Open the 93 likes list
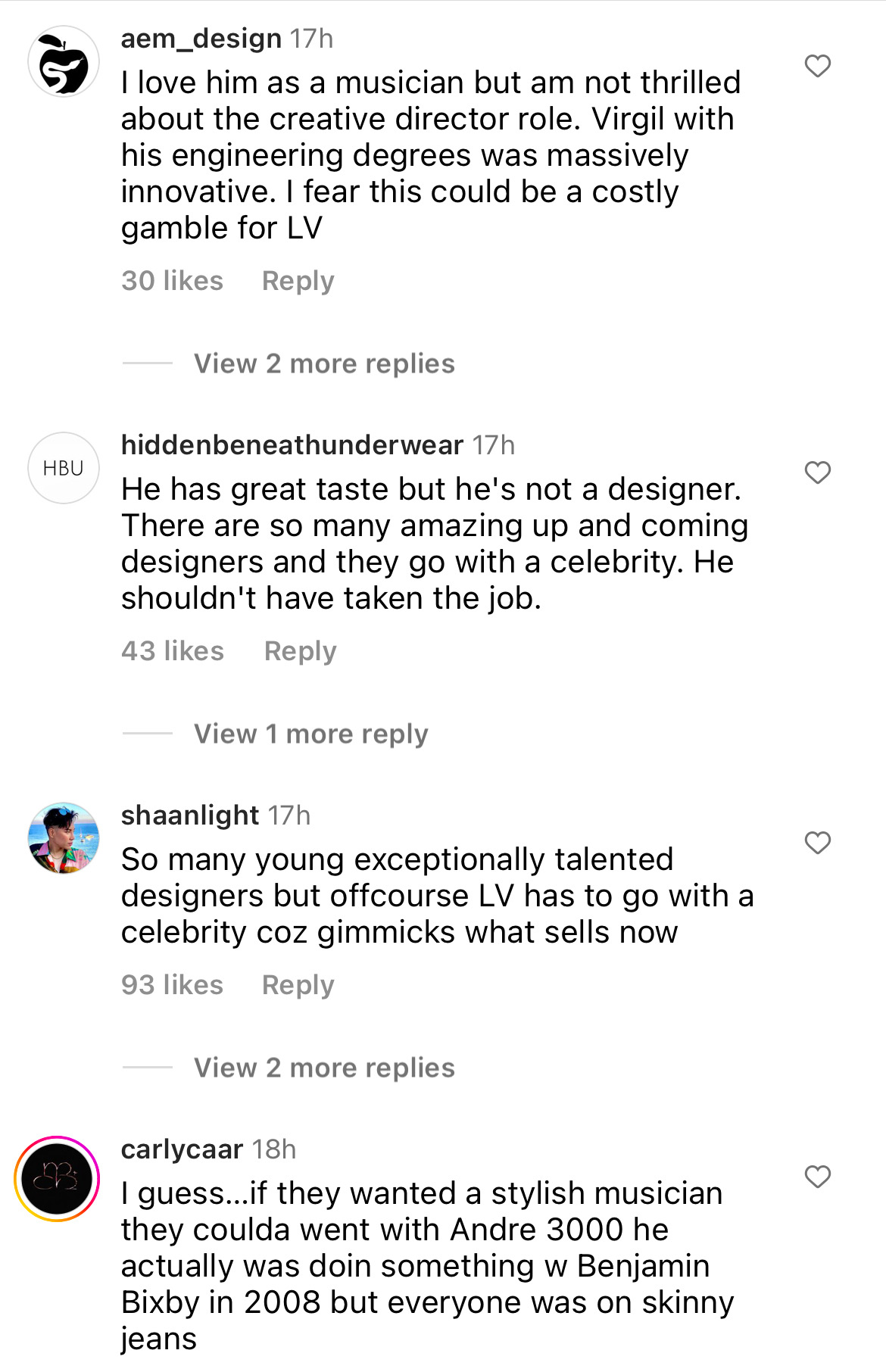The image size is (886, 1372). (172, 985)
